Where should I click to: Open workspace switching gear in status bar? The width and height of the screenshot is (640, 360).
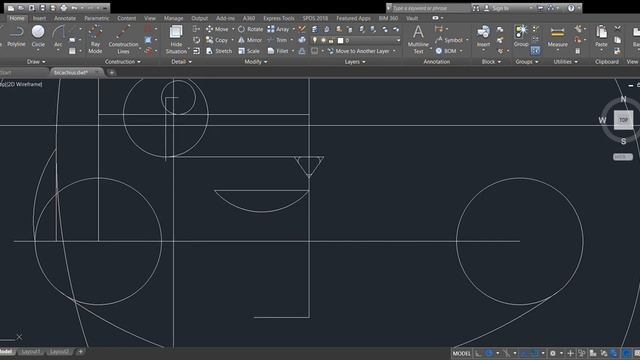553,353
